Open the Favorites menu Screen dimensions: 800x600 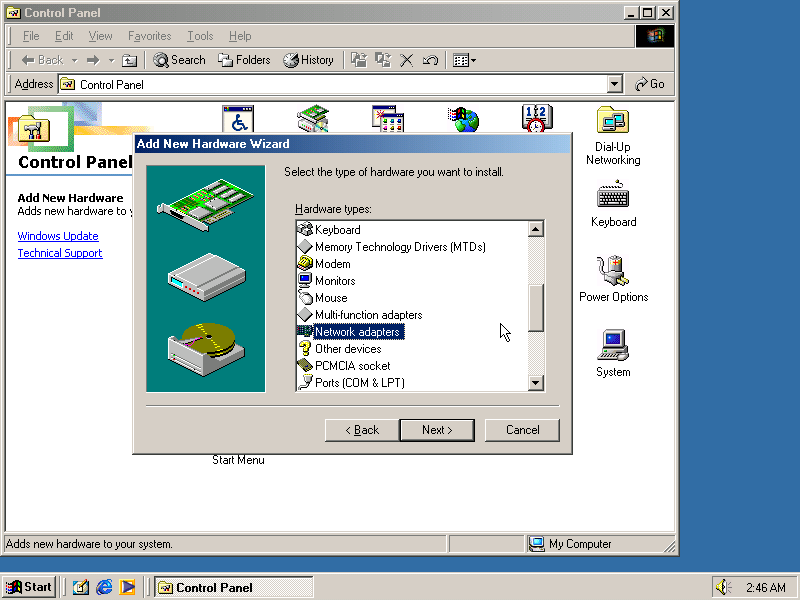coord(149,36)
